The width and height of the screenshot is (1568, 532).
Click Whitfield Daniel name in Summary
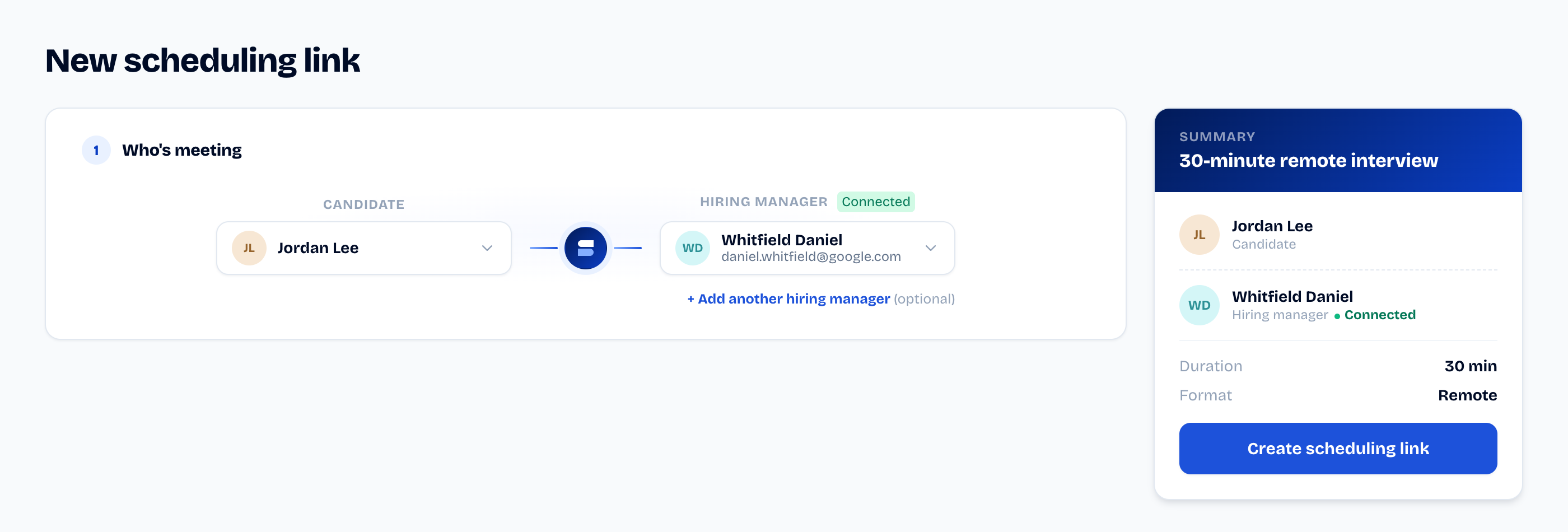(x=1292, y=296)
